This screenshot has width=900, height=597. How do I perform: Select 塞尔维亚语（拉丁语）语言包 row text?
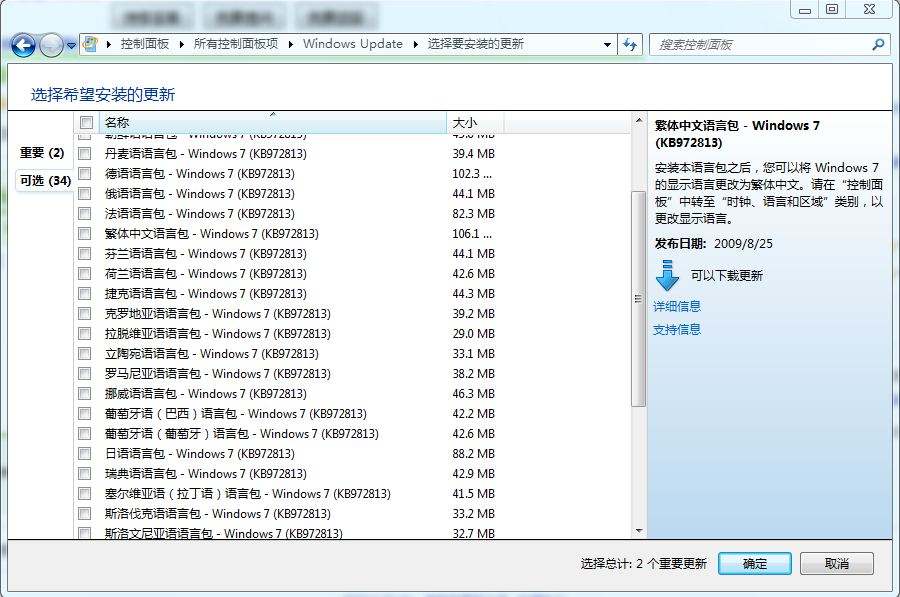tap(247, 494)
